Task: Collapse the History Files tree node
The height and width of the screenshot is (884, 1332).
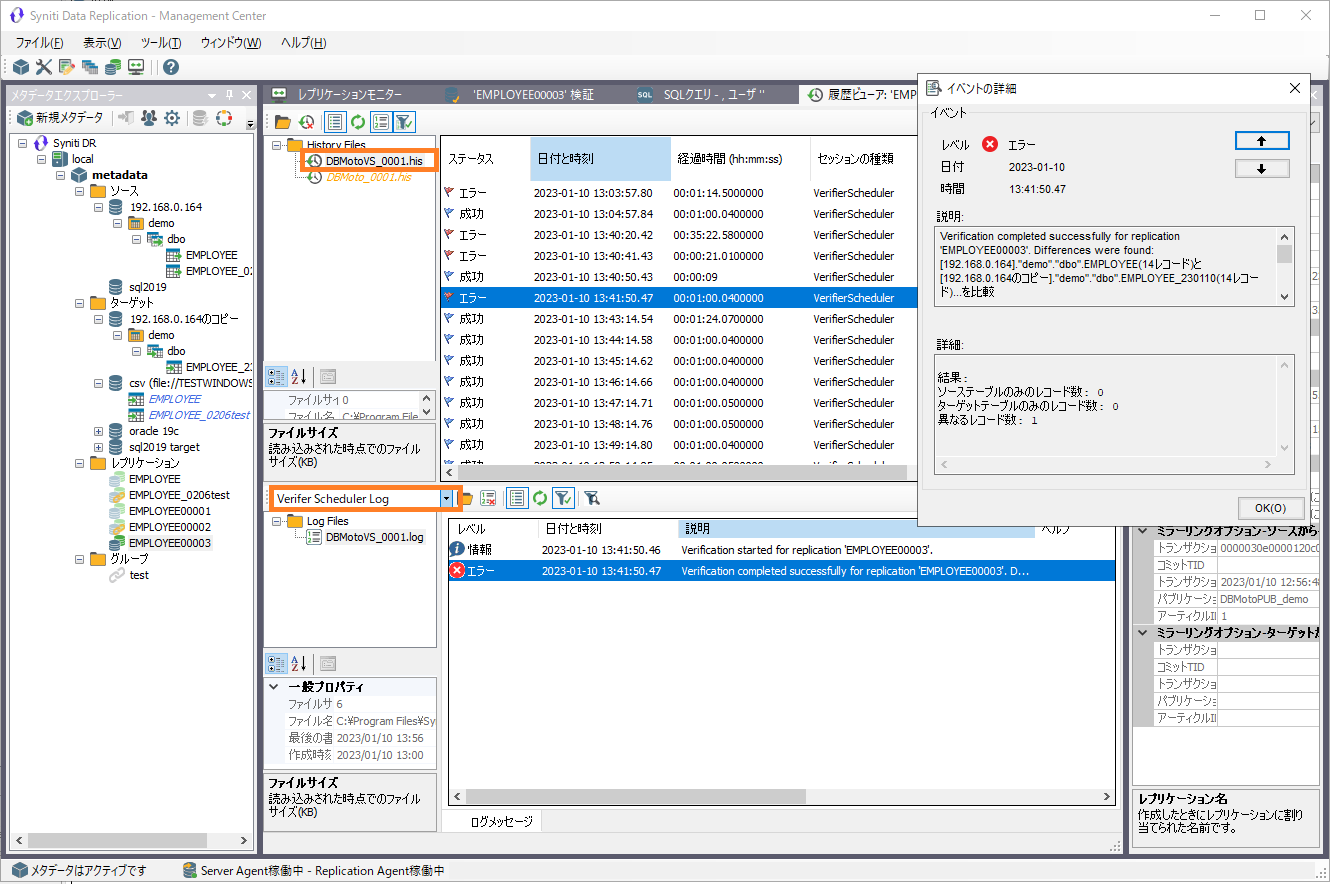Action: (x=277, y=145)
